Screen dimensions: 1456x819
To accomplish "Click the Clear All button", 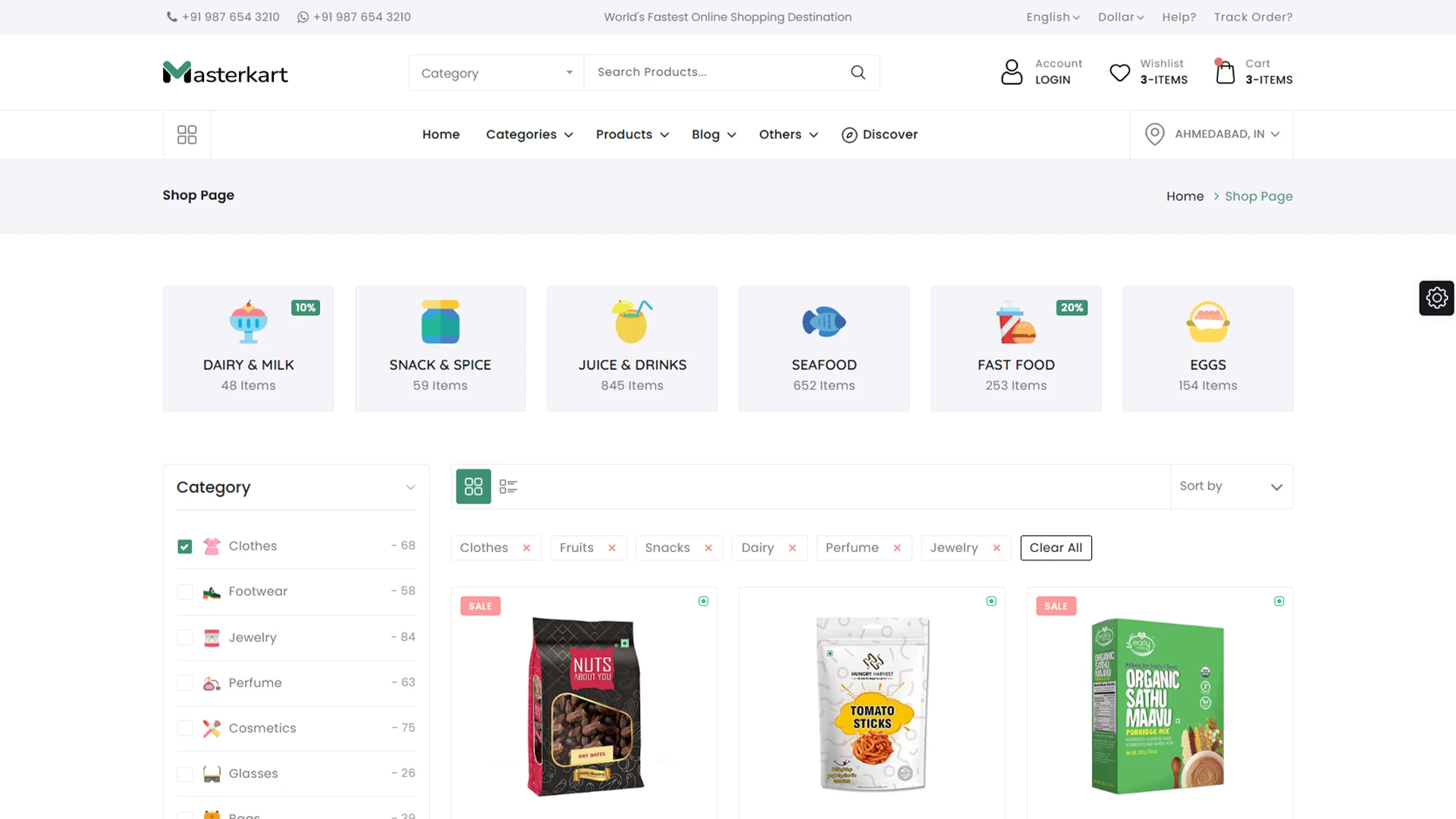I will [x=1056, y=548].
